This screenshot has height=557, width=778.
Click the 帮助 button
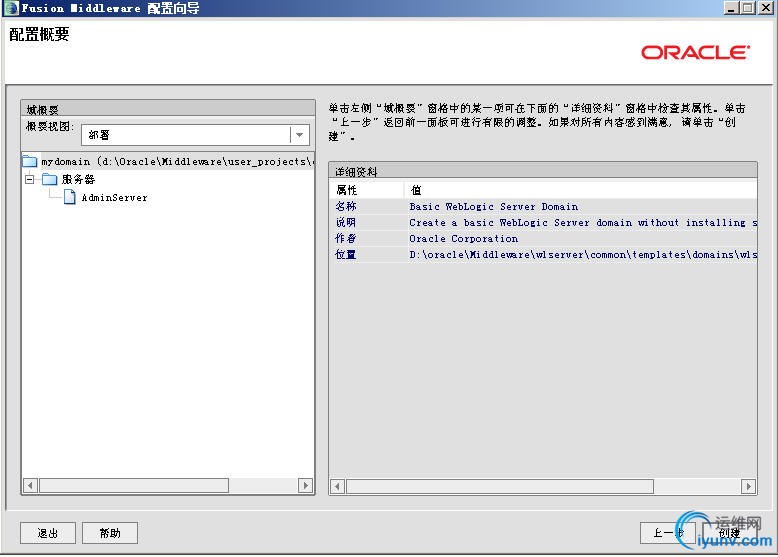pos(110,533)
